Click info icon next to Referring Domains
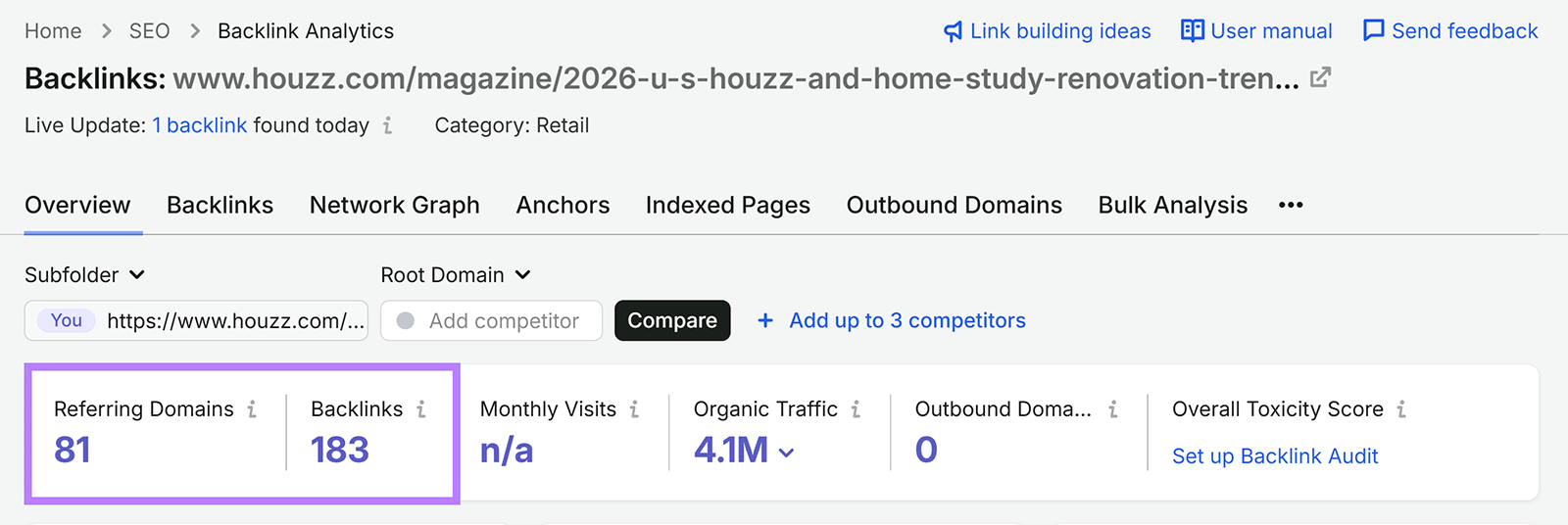Screen dimensions: 1568x525 (x=252, y=408)
